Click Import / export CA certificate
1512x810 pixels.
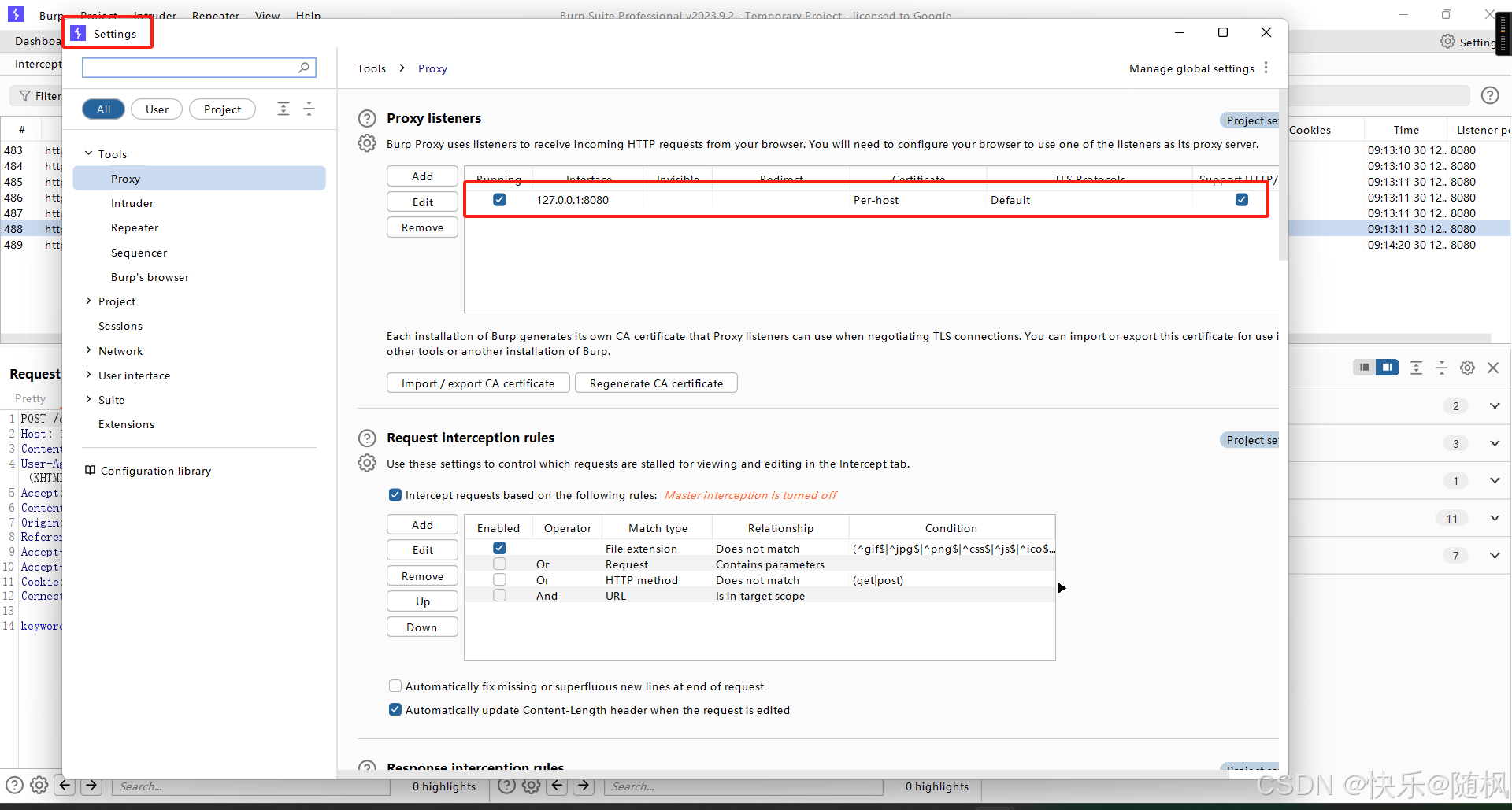tap(478, 383)
